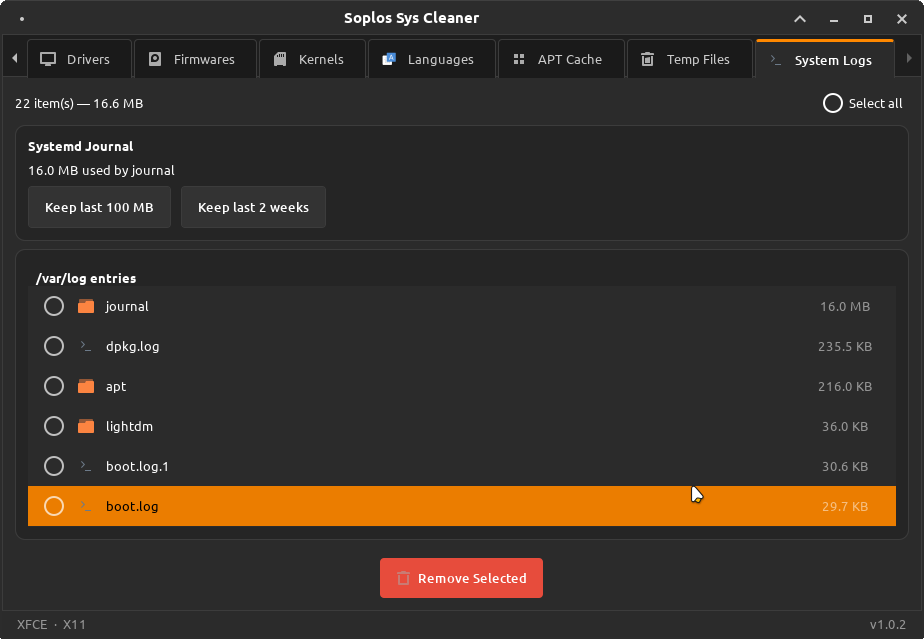Click the boot.log terminal file icon
Viewport: 924px width, 639px height.
[x=86, y=506]
